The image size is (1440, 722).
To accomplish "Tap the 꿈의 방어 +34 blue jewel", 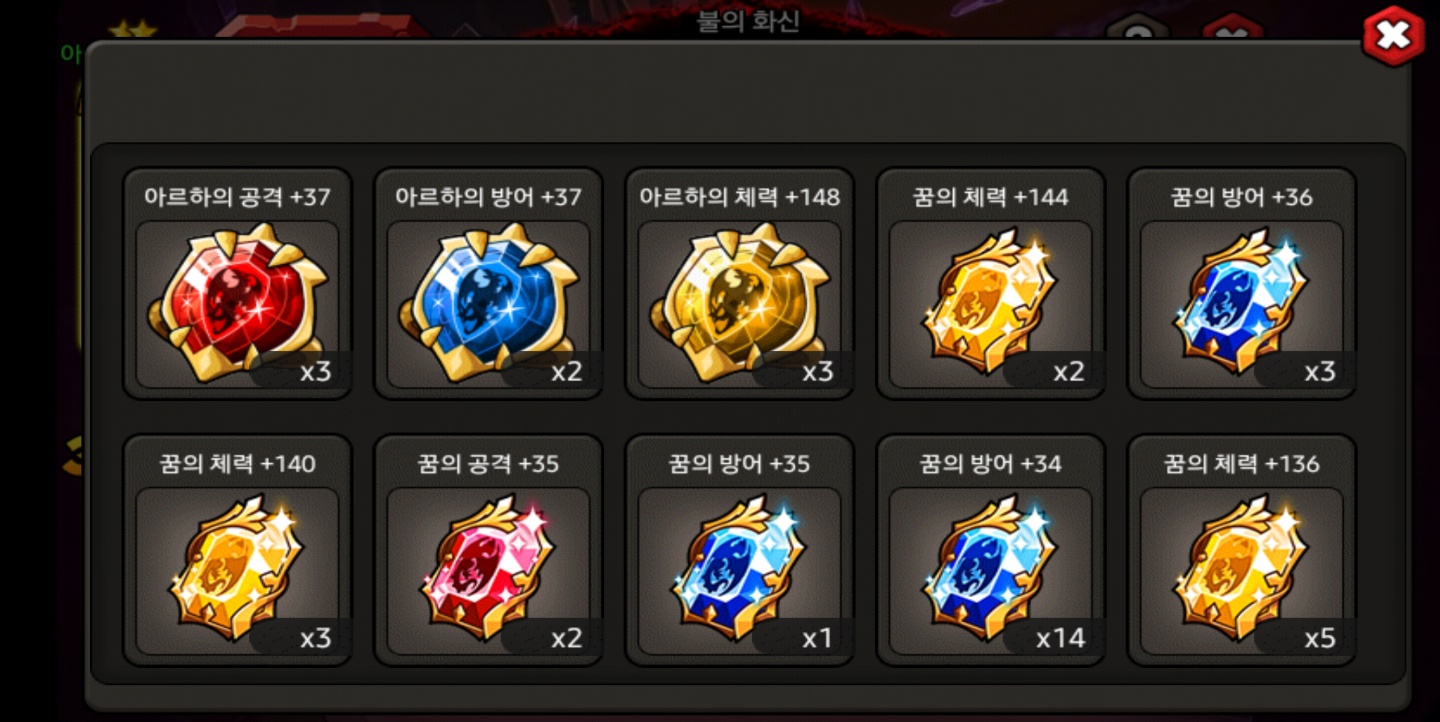I will [x=991, y=571].
